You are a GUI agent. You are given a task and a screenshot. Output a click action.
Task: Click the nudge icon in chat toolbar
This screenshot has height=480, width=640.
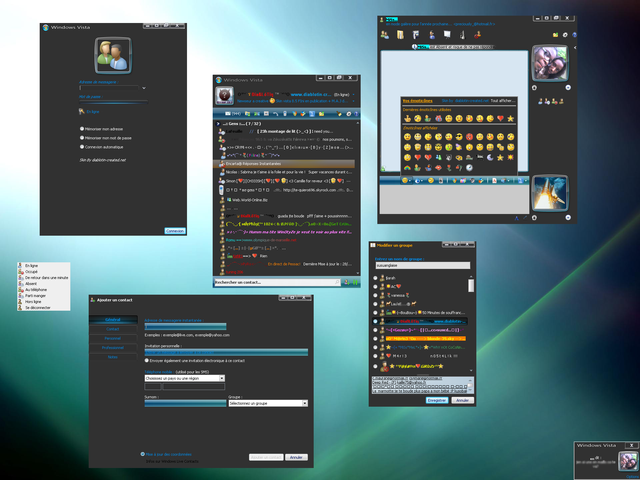(x=441, y=180)
